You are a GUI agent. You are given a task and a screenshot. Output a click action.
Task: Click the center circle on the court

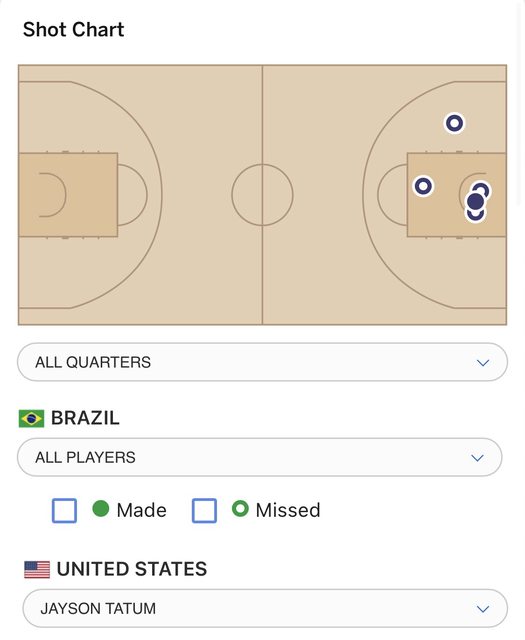click(x=262, y=195)
